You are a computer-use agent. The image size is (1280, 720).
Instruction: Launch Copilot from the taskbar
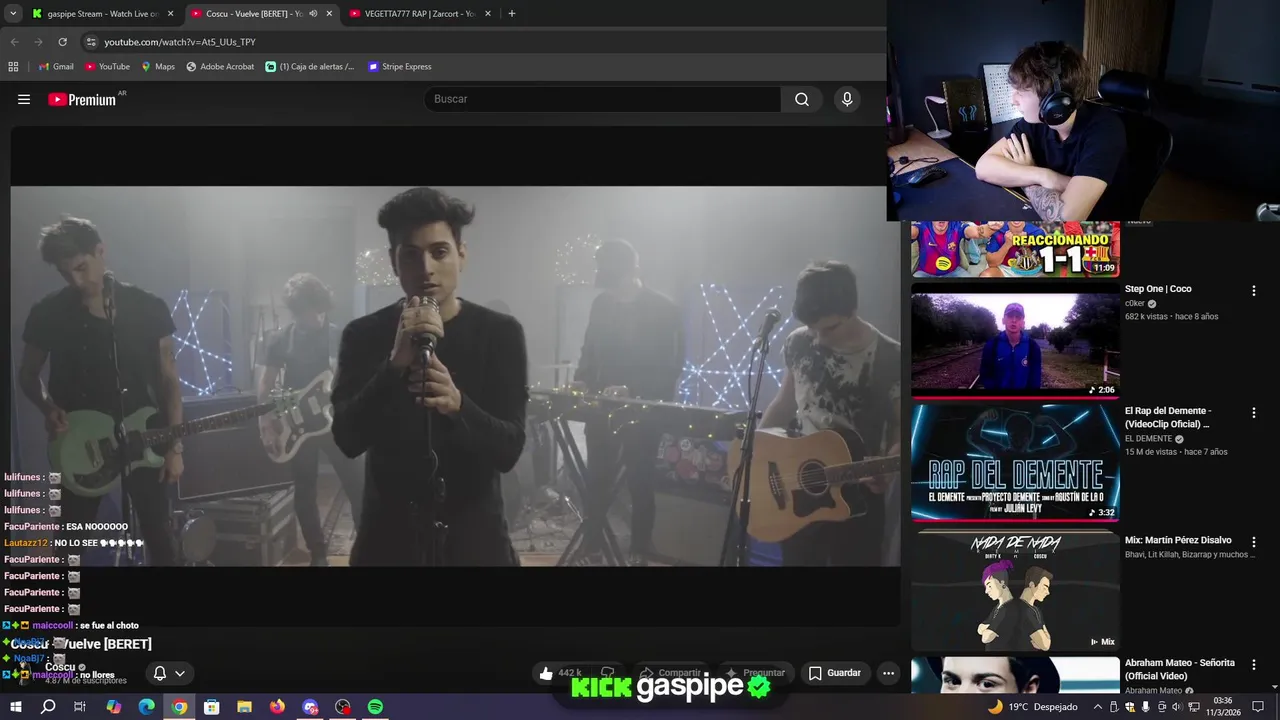[x=113, y=707]
